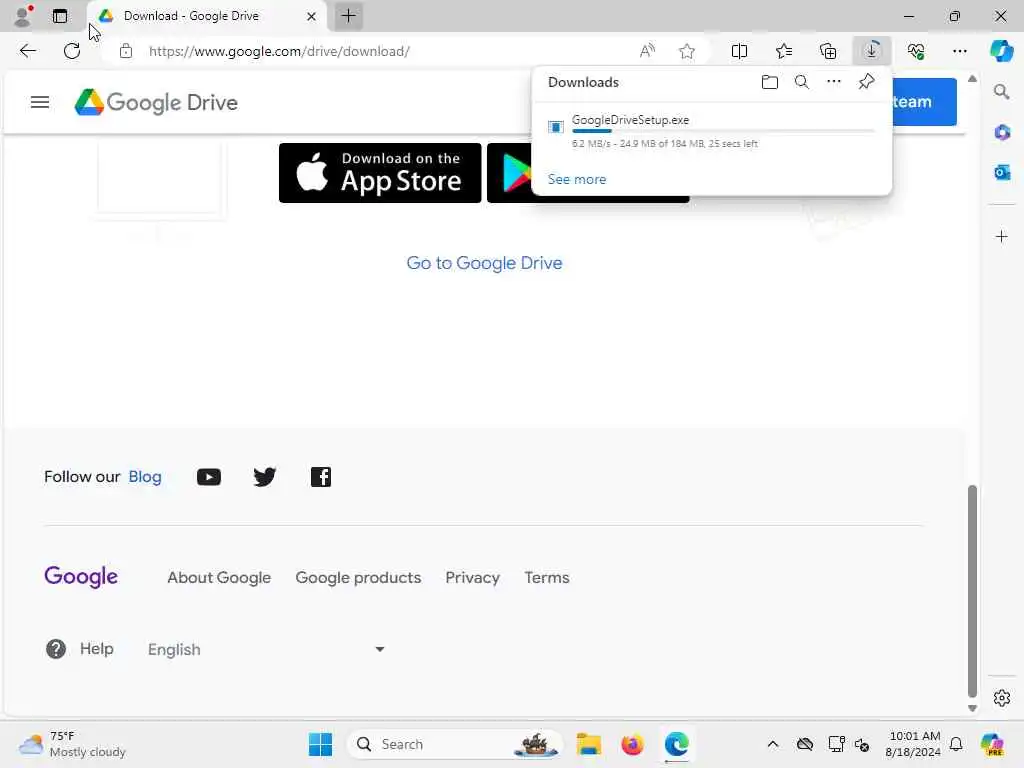Click the taskbar Search box

(x=455, y=744)
